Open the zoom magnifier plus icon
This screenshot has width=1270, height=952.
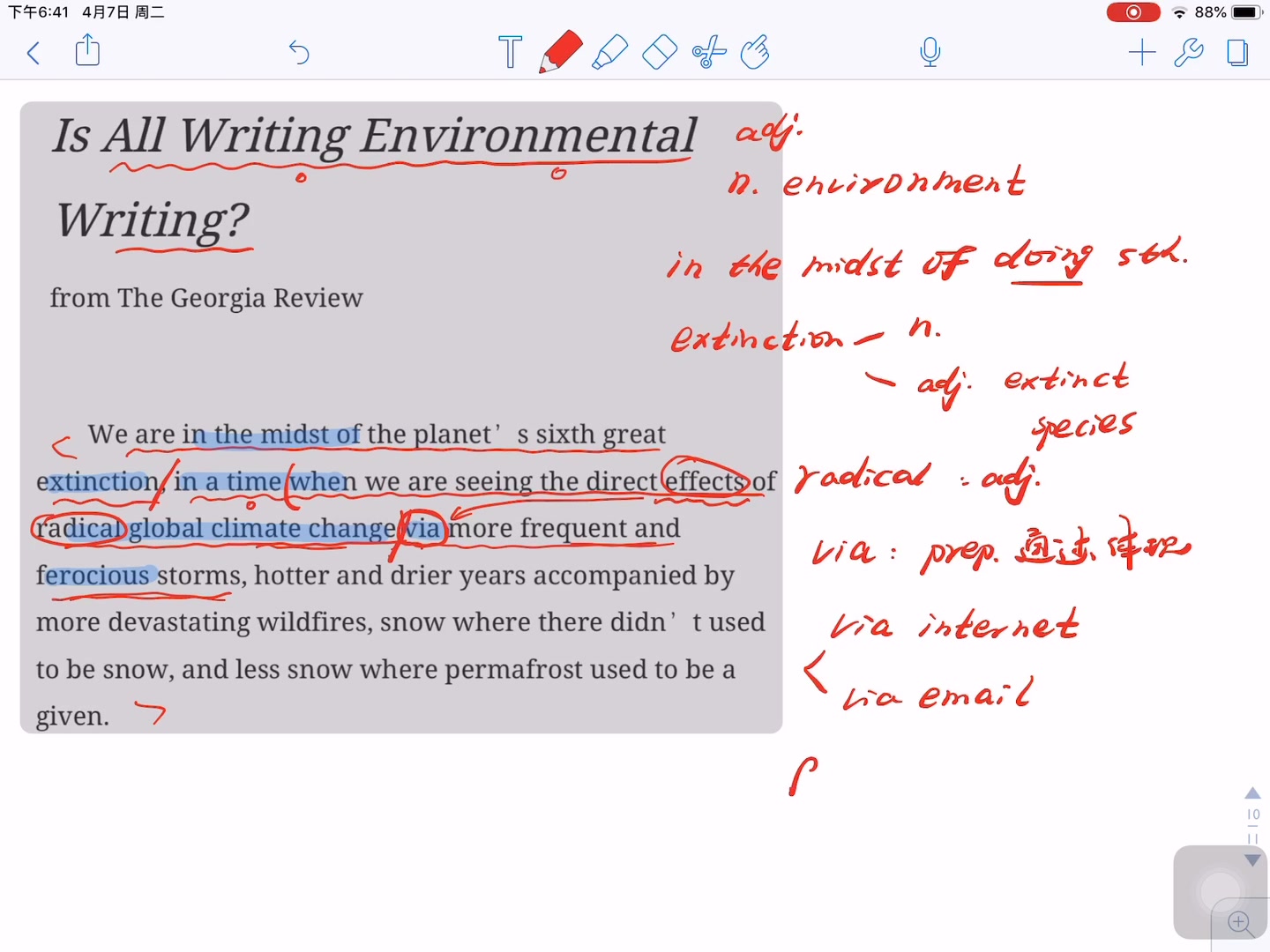[1241, 923]
